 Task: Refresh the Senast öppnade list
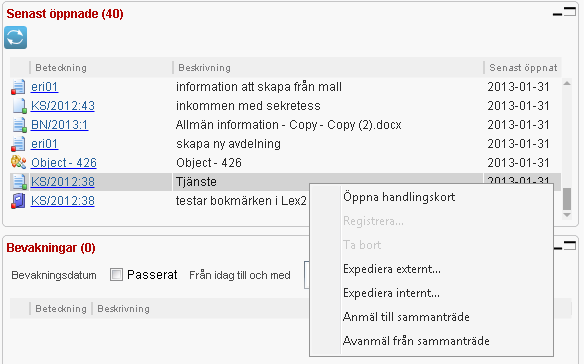point(16,38)
